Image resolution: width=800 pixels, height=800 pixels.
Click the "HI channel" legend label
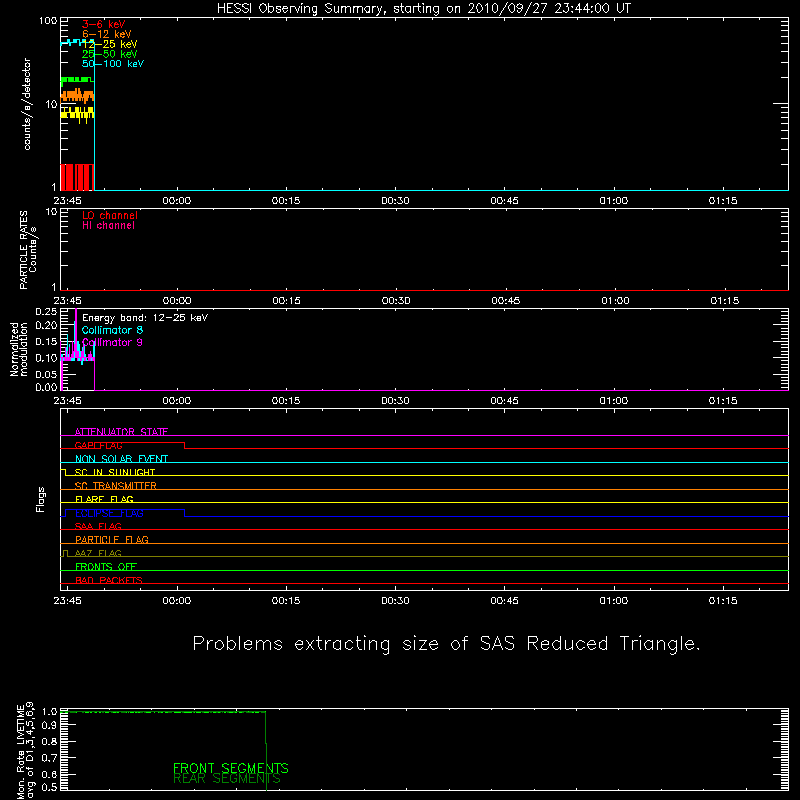pos(108,226)
